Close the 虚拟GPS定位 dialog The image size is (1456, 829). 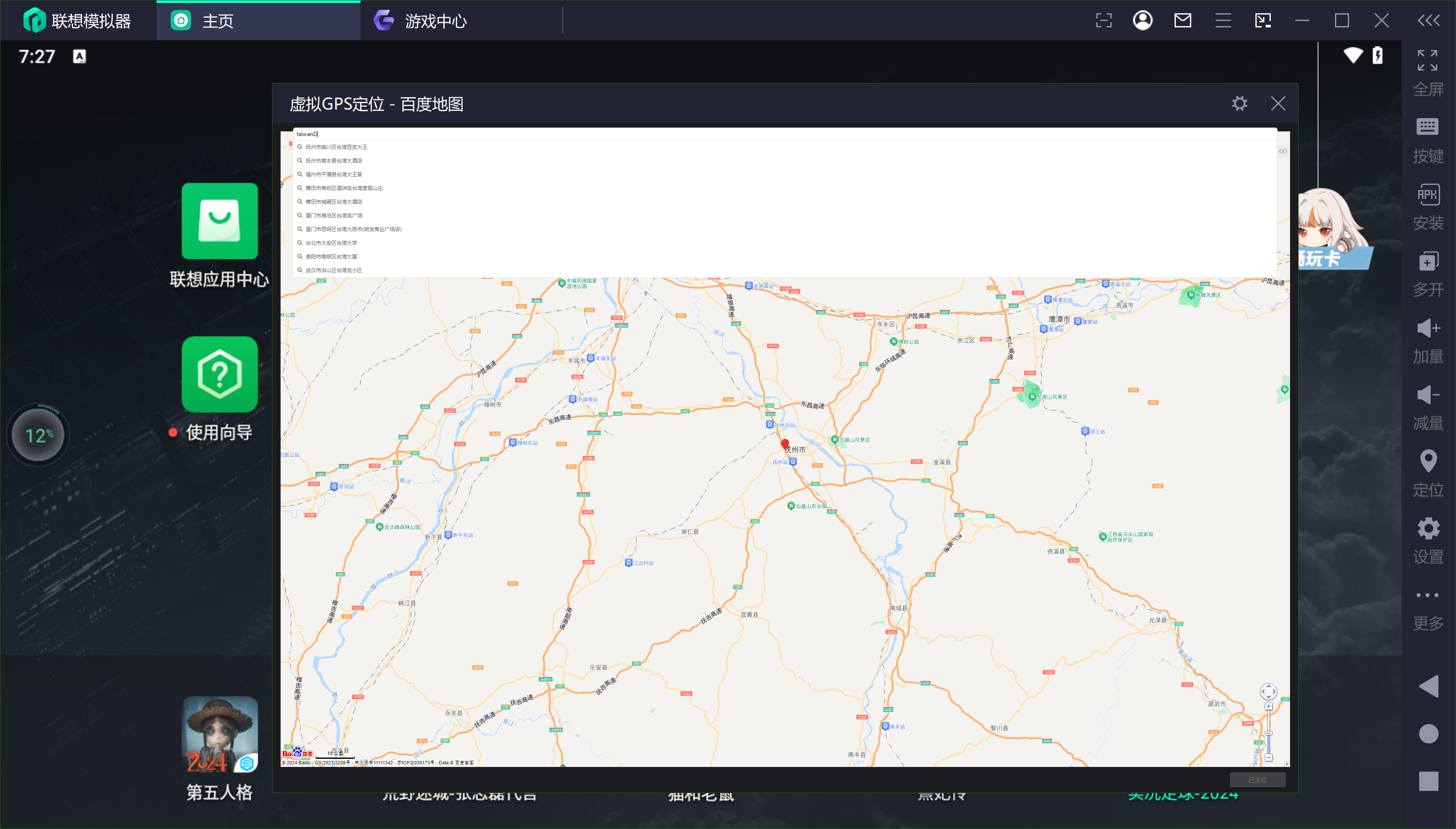point(1278,104)
